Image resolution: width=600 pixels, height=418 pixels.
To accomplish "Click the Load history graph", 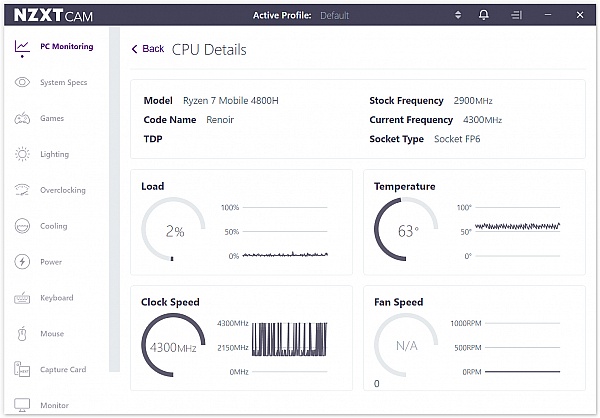I will tap(285, 232).
